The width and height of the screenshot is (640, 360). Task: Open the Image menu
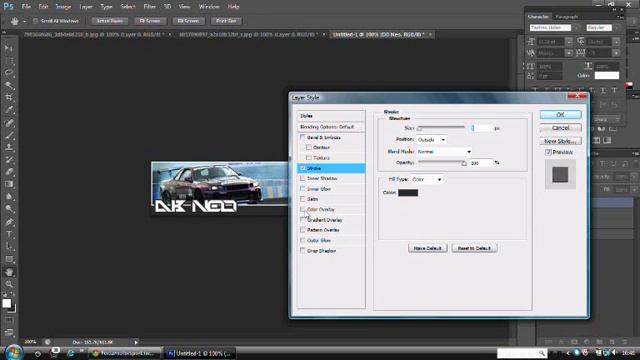pyautogui.click(x=63, y=7)
